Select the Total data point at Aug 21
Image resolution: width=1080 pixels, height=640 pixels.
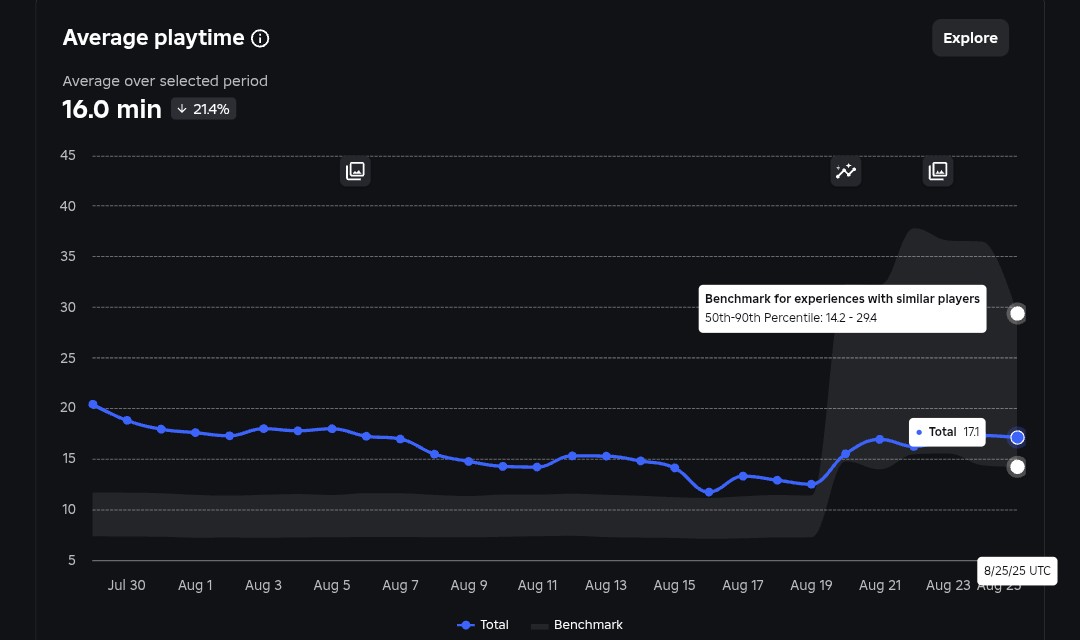pos(880,439)
